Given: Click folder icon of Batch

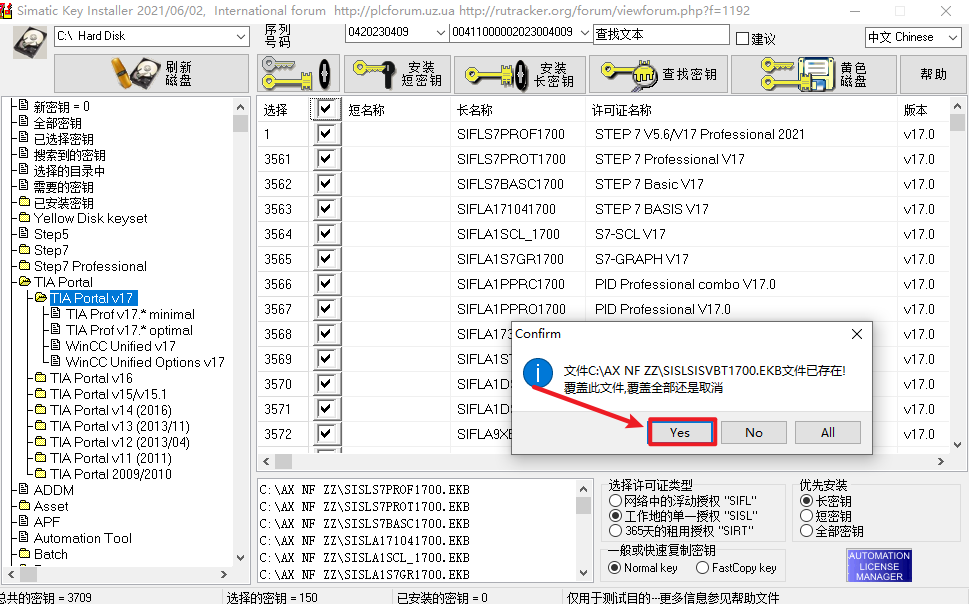Looking at the screenshot, I should 24,553.
